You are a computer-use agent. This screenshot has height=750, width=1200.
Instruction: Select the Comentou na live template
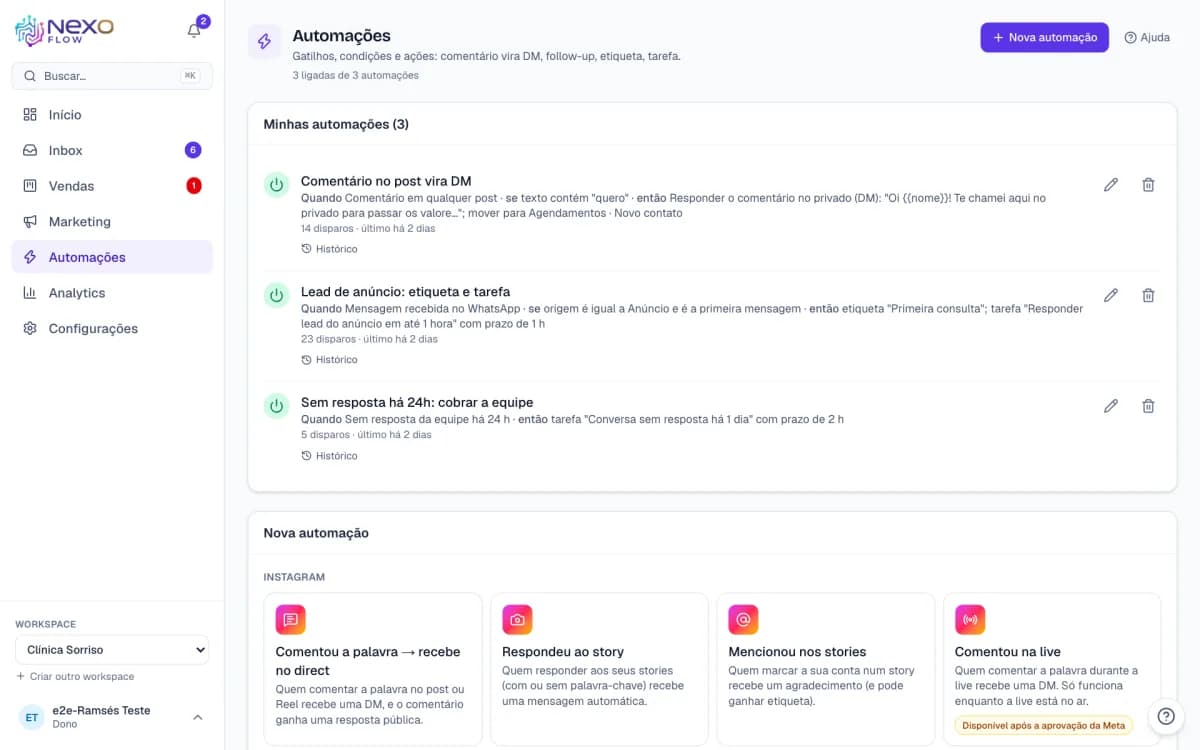click(1052, 669)
